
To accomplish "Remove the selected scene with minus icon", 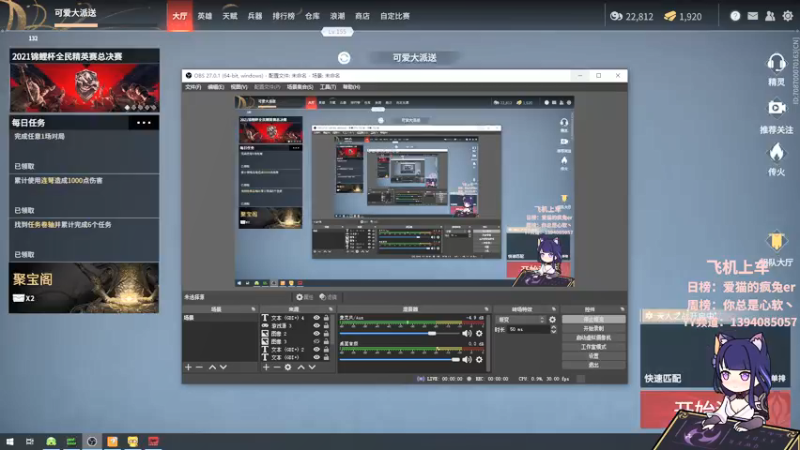I will pyautogui.click(x=199, y=367).
